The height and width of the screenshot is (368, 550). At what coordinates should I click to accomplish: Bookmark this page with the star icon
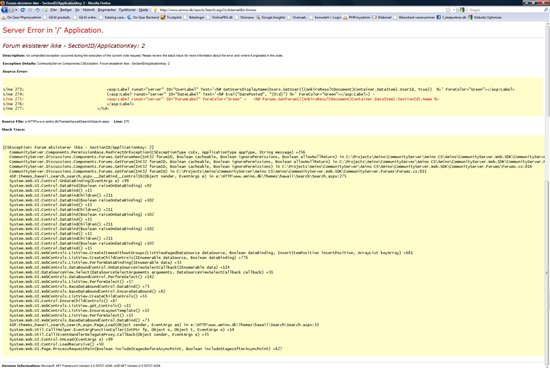tap(448, 10)
